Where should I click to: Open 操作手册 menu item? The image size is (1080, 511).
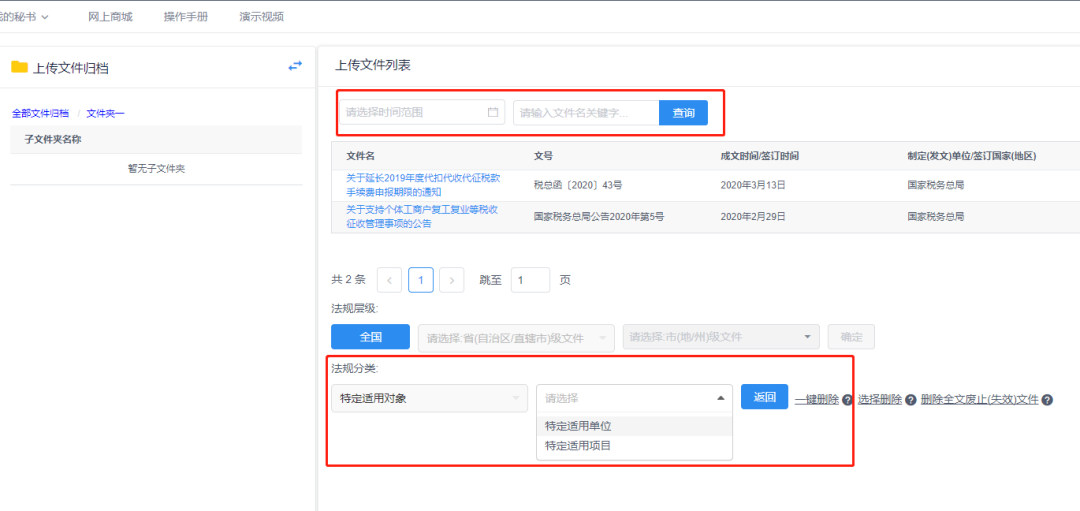pyautogui.click(x=186, y=17)
